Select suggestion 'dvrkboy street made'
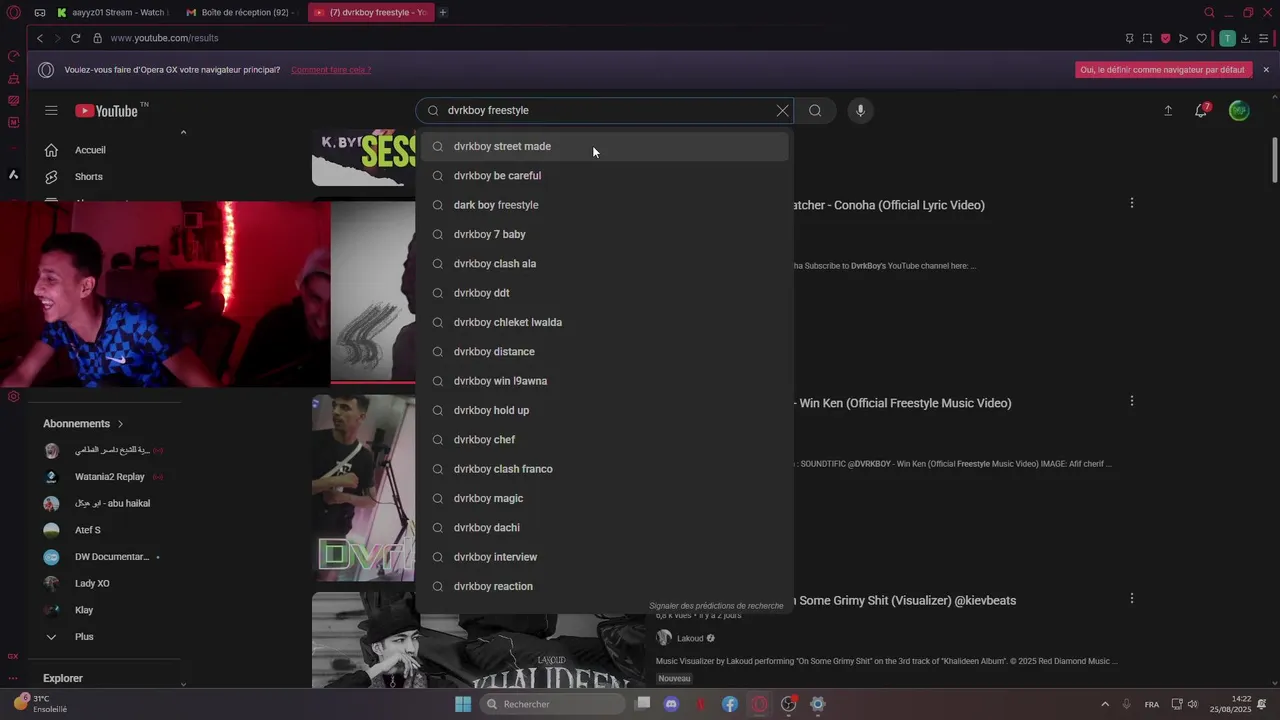 pos(605,146)
